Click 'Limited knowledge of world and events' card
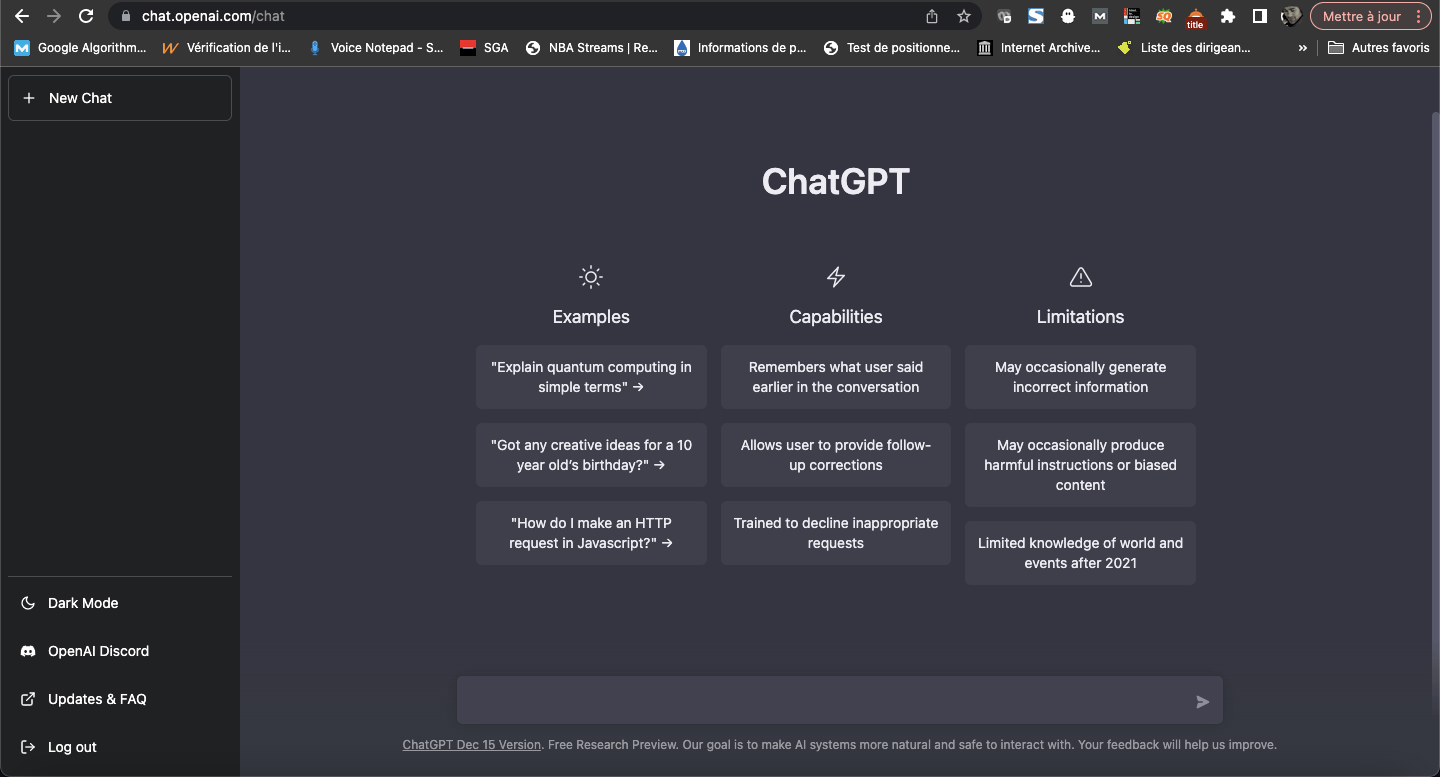 pyautogui.click(x=1080, y=553)
